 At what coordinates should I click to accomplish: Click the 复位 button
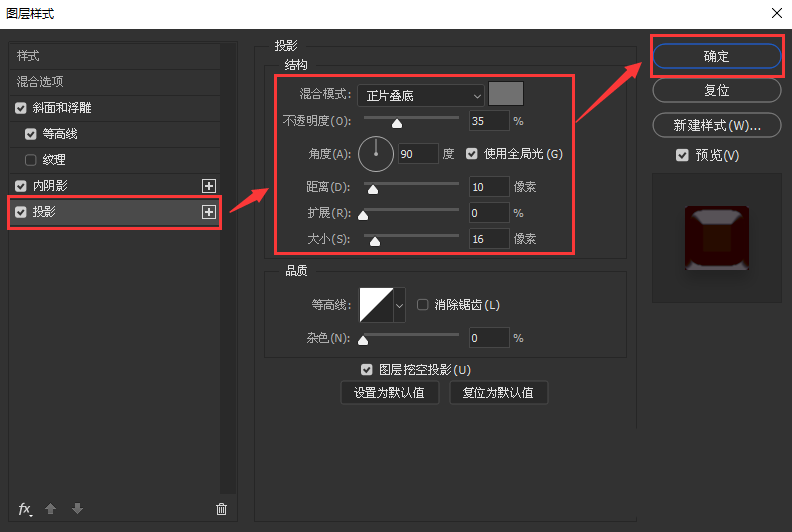717,90
